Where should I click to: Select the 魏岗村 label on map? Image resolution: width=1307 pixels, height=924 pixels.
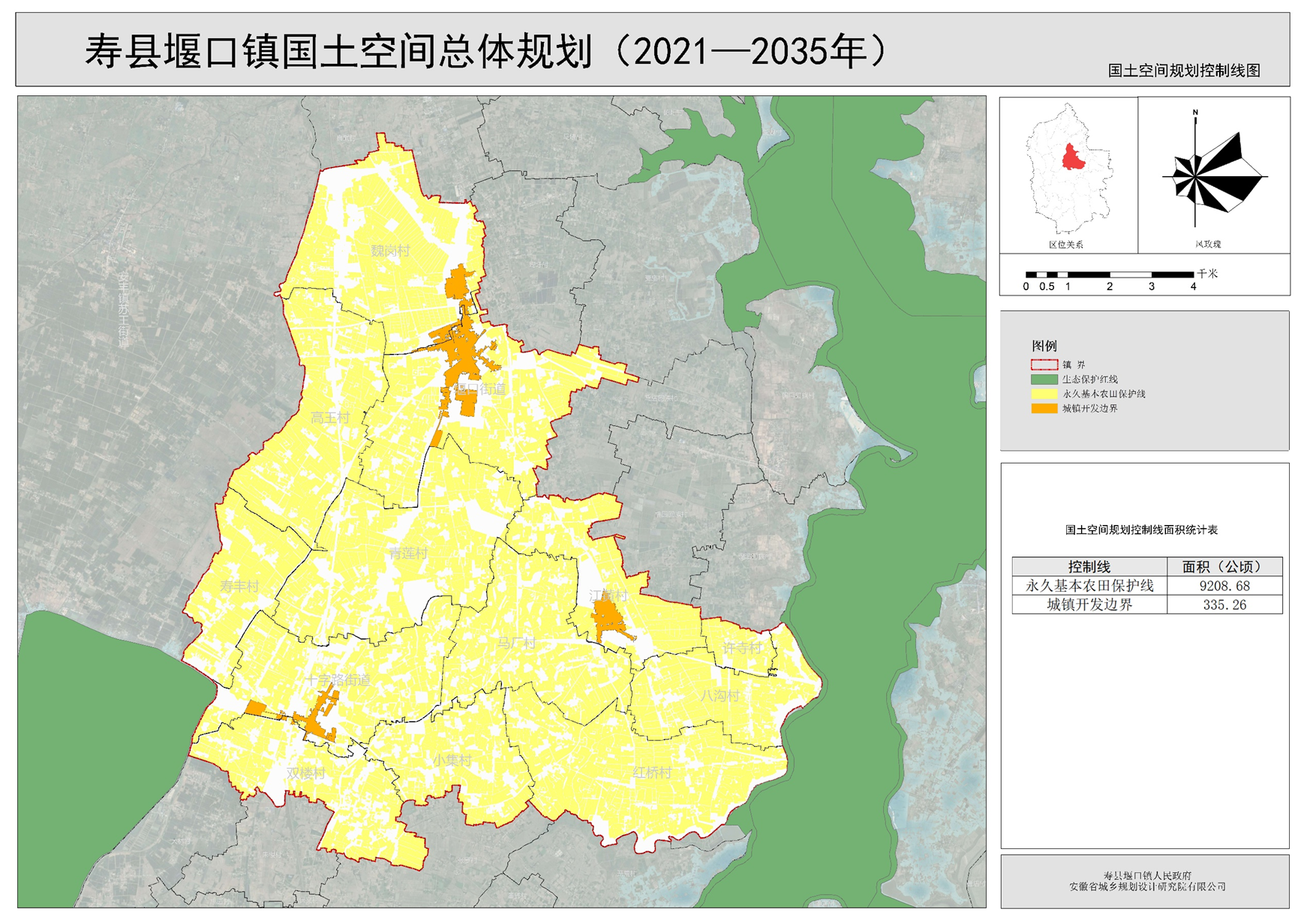[390, 250]
